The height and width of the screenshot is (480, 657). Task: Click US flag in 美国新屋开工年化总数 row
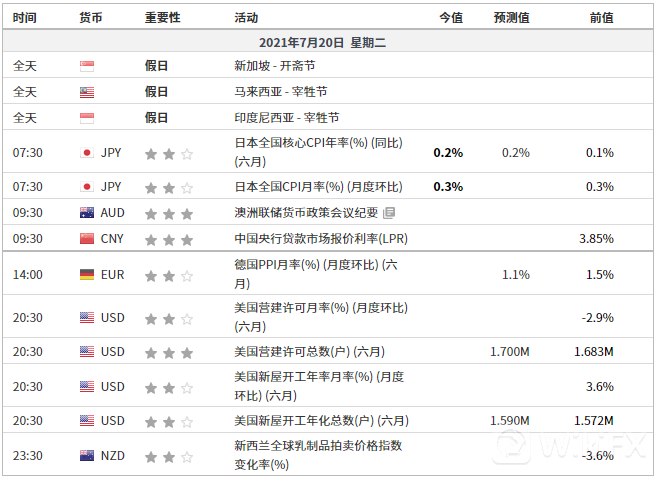(x=86, y=421)
